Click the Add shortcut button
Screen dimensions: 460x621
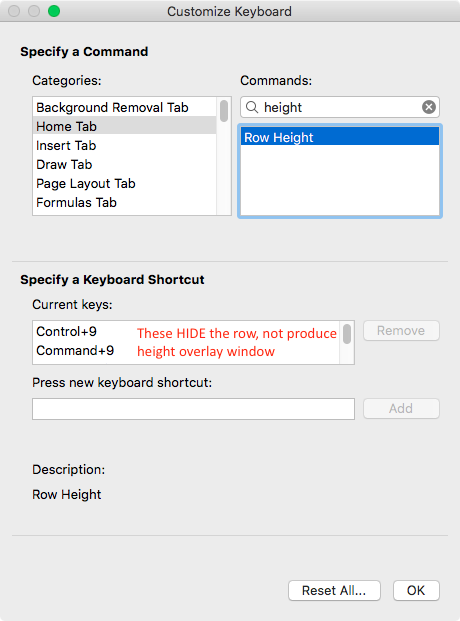(401, 408)
